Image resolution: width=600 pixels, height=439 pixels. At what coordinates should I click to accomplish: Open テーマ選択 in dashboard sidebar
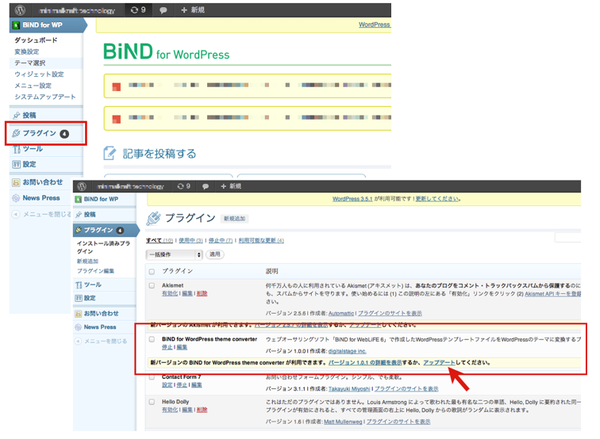click(30, 63)
